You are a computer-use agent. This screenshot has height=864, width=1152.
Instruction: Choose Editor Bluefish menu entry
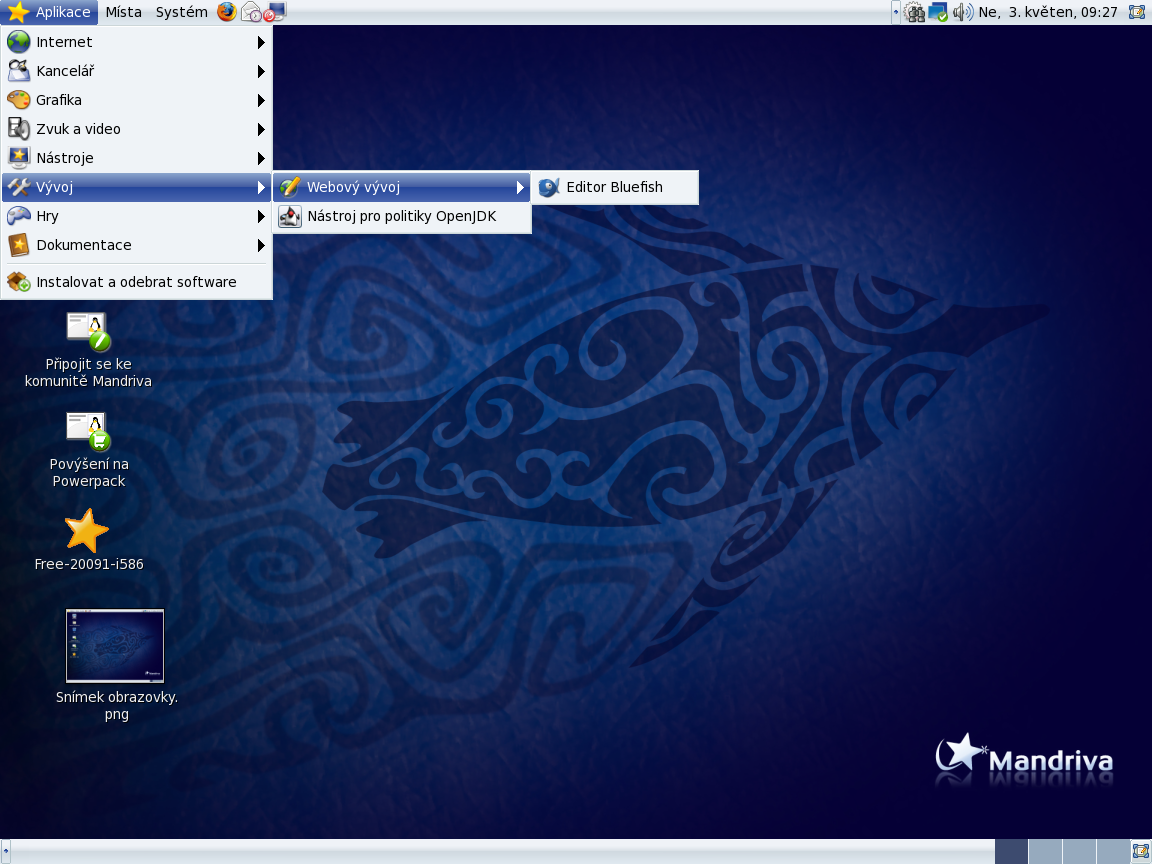click(x=615, y=187)
